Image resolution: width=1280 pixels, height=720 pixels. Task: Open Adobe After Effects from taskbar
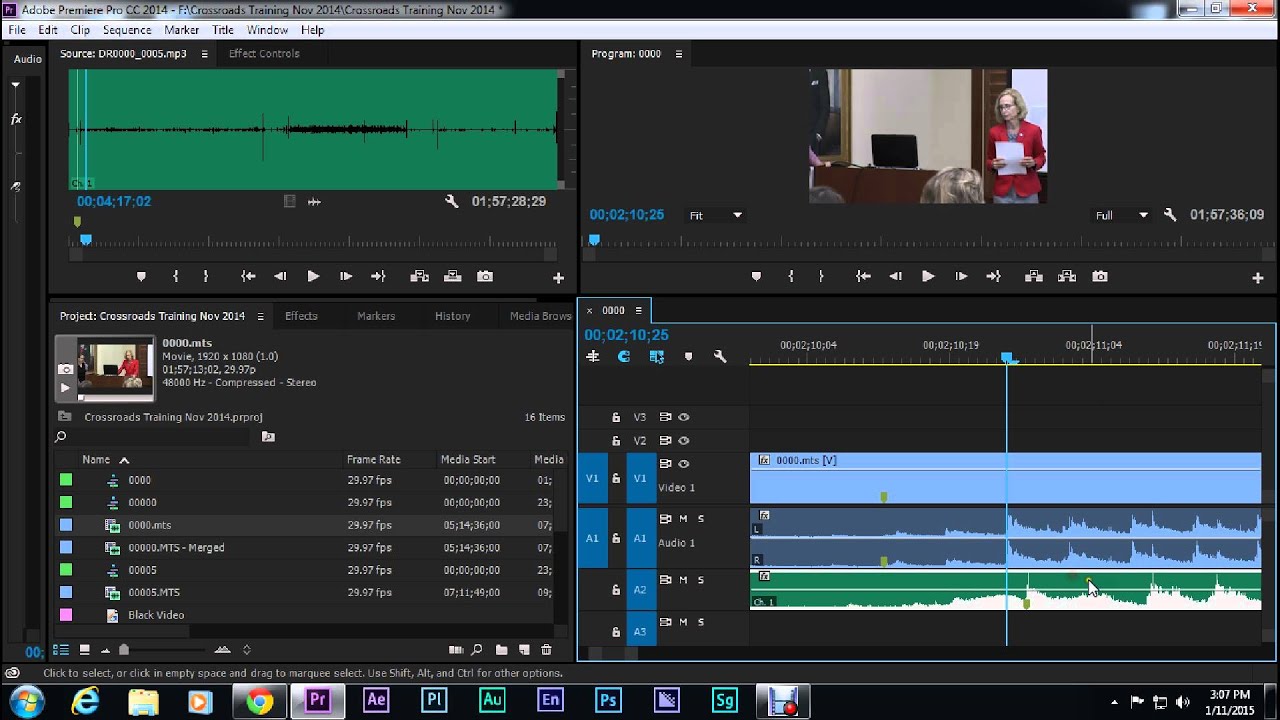click(x=376, y=701)
